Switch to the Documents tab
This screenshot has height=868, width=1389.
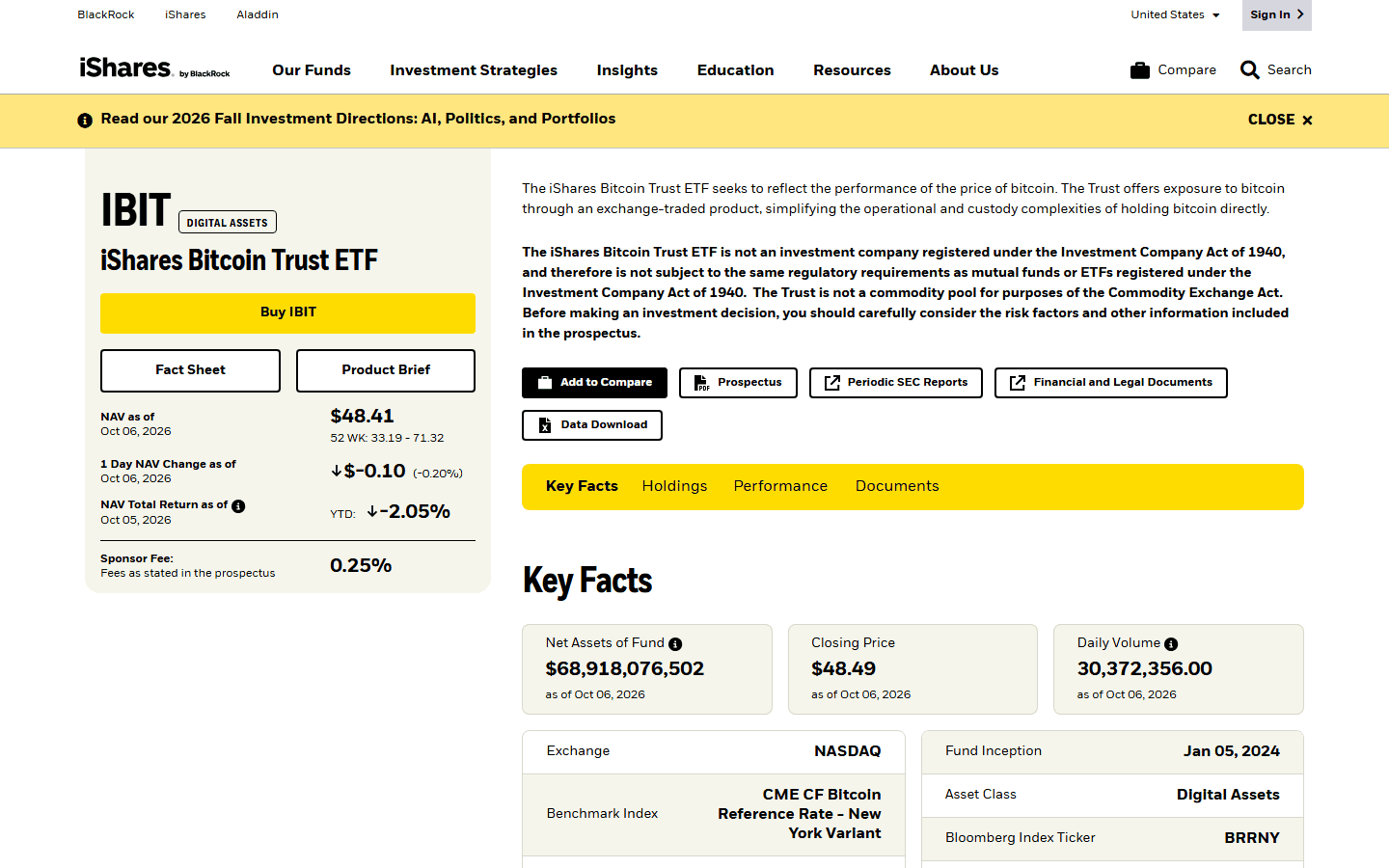point(897,486)
